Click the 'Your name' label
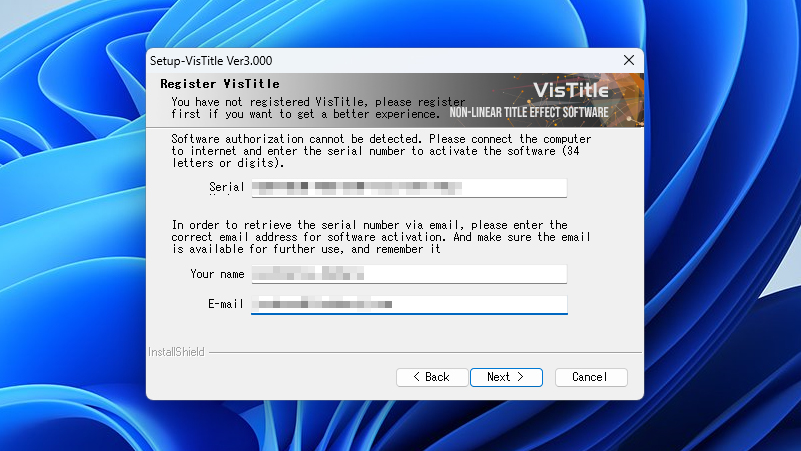801x451 pixels. (217, 274)
